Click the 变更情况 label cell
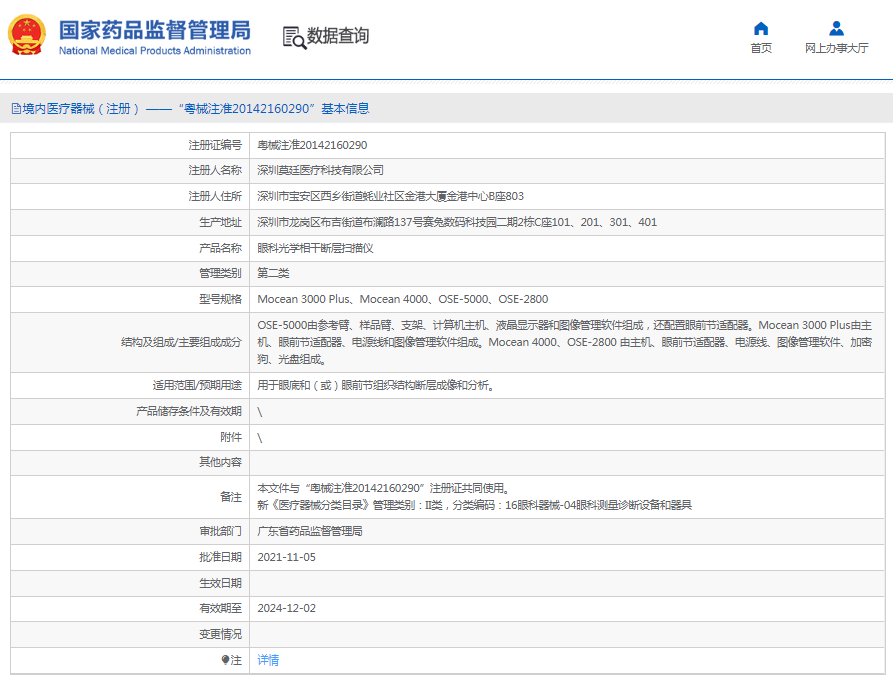 pyautogui.click(x=130, y=634)
